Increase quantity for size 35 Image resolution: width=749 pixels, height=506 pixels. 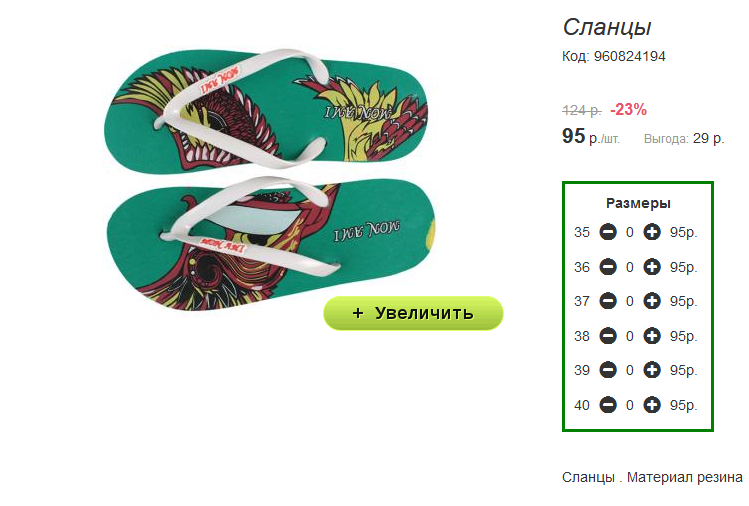click(x=652, y=232)
